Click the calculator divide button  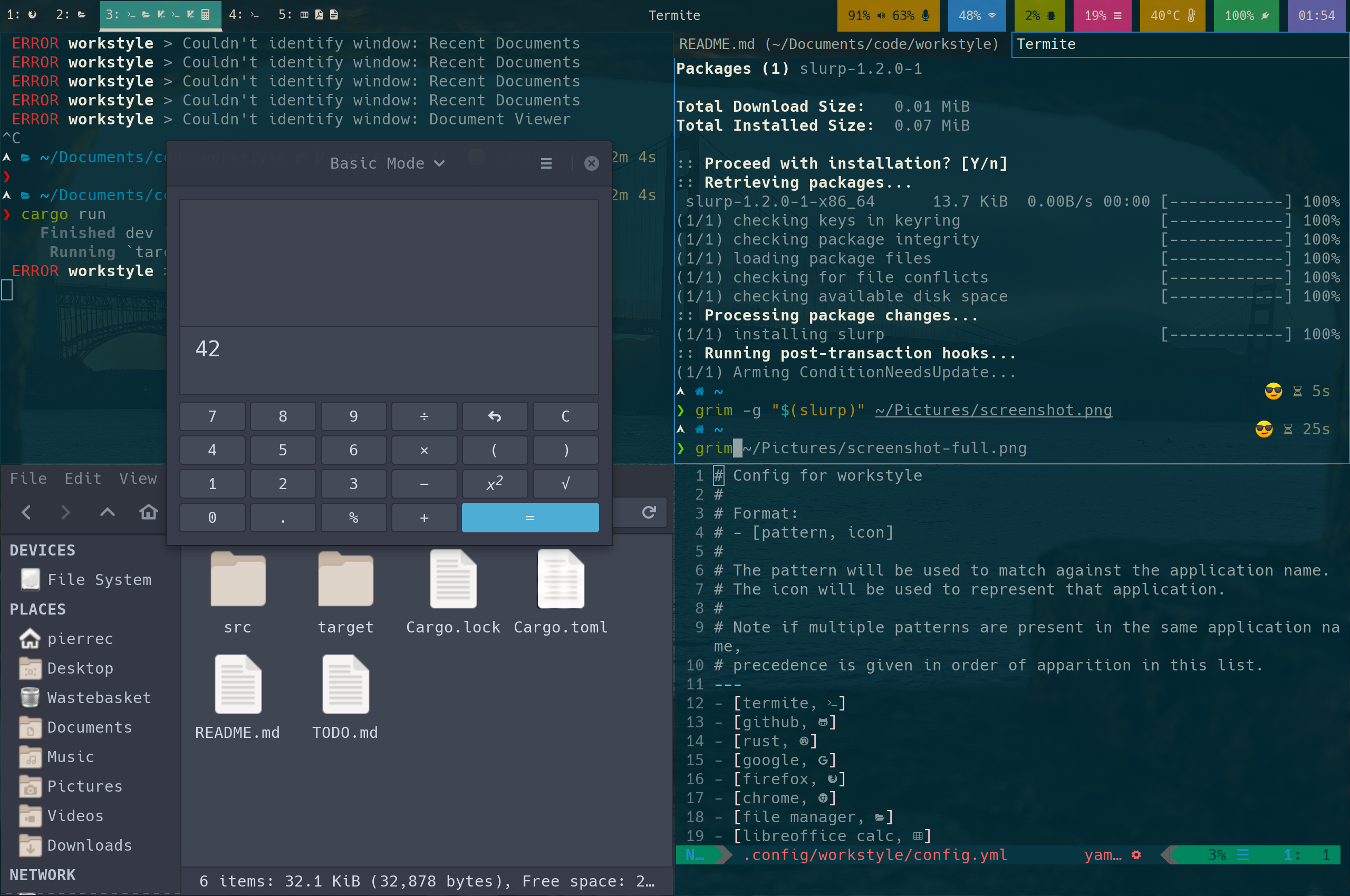[x=425, y=416]
